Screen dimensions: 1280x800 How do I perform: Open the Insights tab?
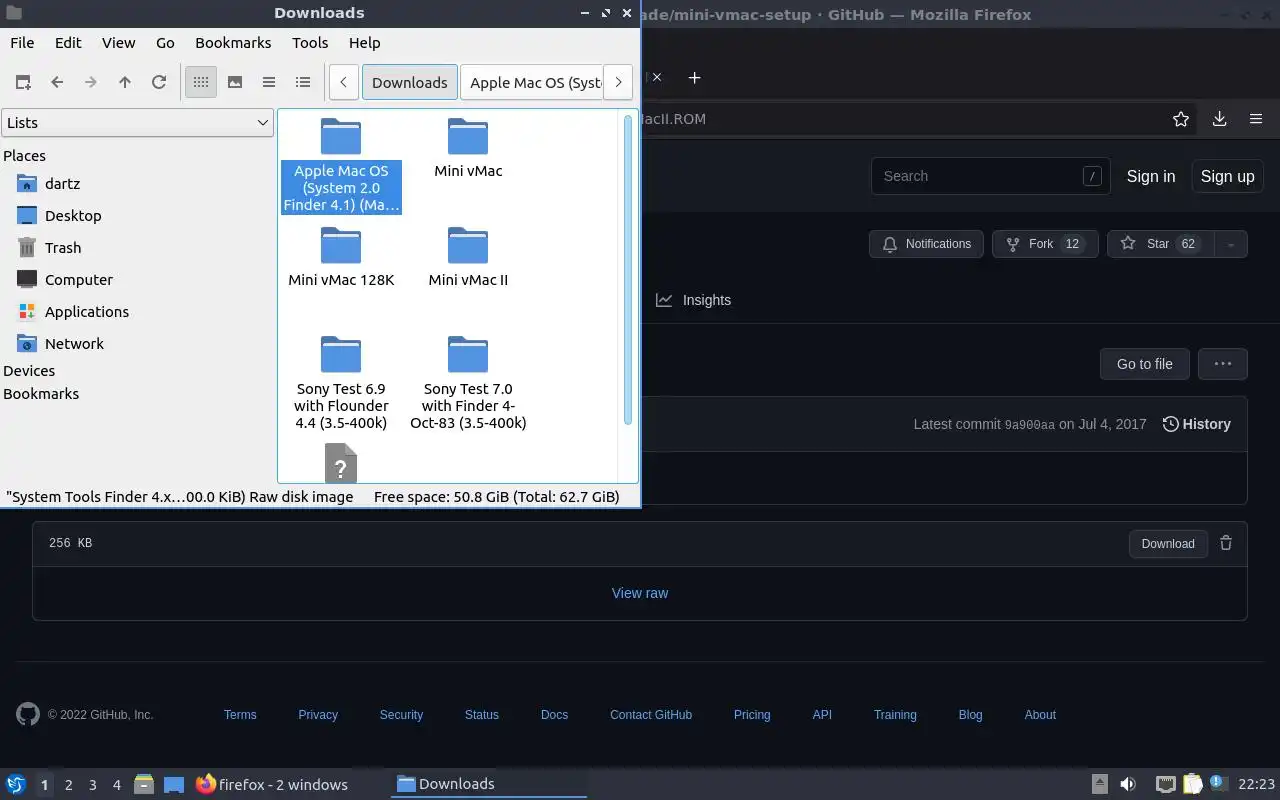[694, 300]
